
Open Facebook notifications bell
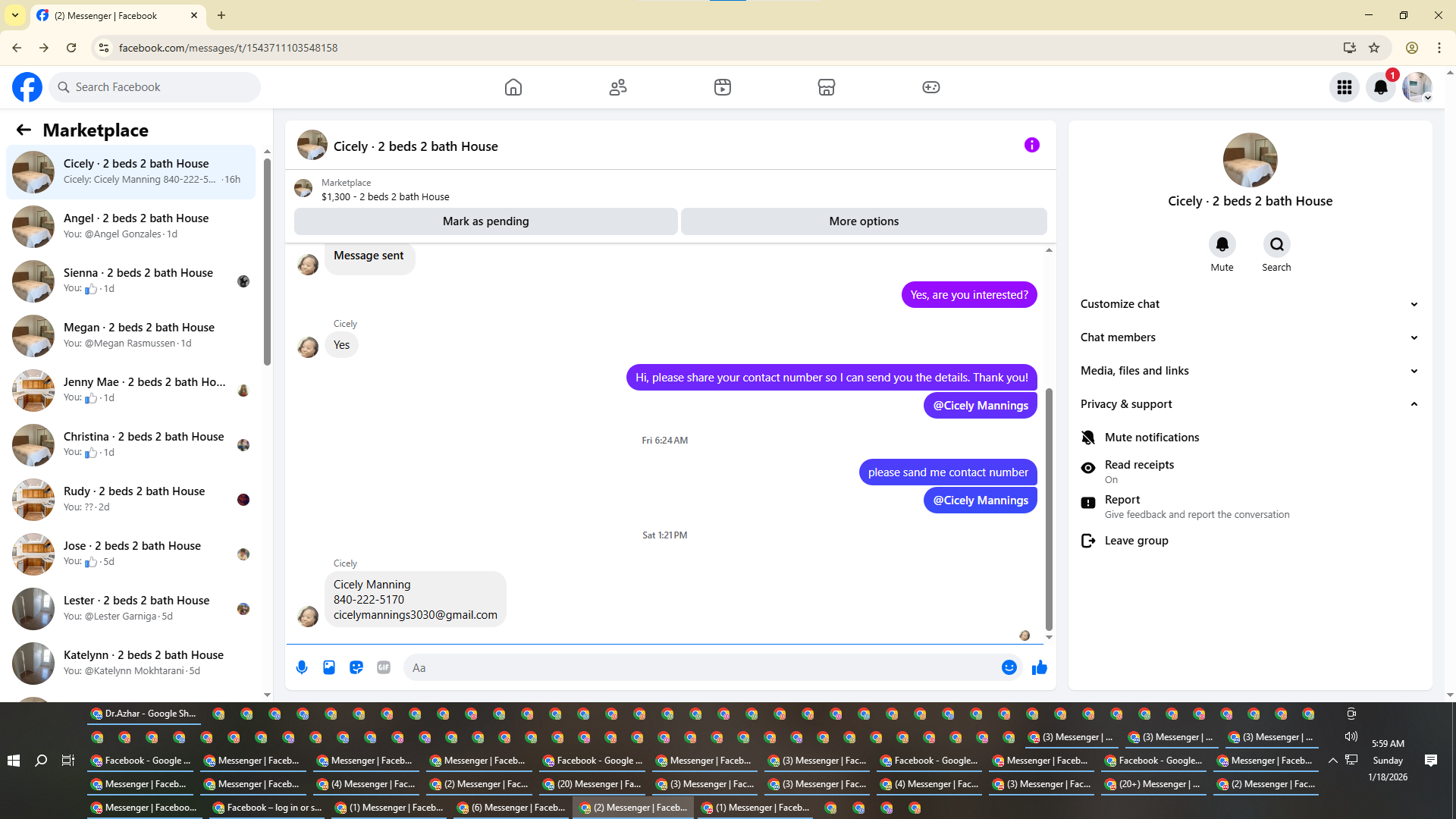tap(1380, 87)
